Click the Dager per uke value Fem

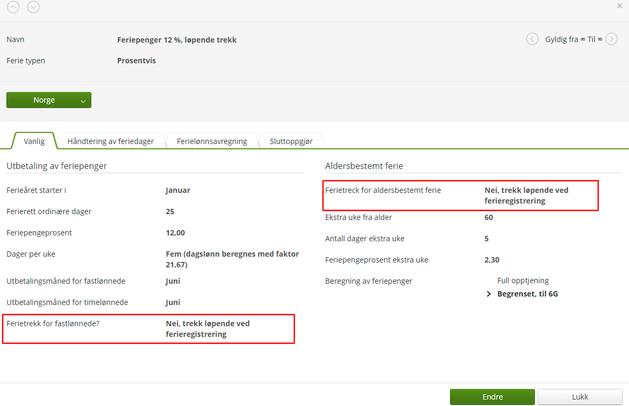232,259
